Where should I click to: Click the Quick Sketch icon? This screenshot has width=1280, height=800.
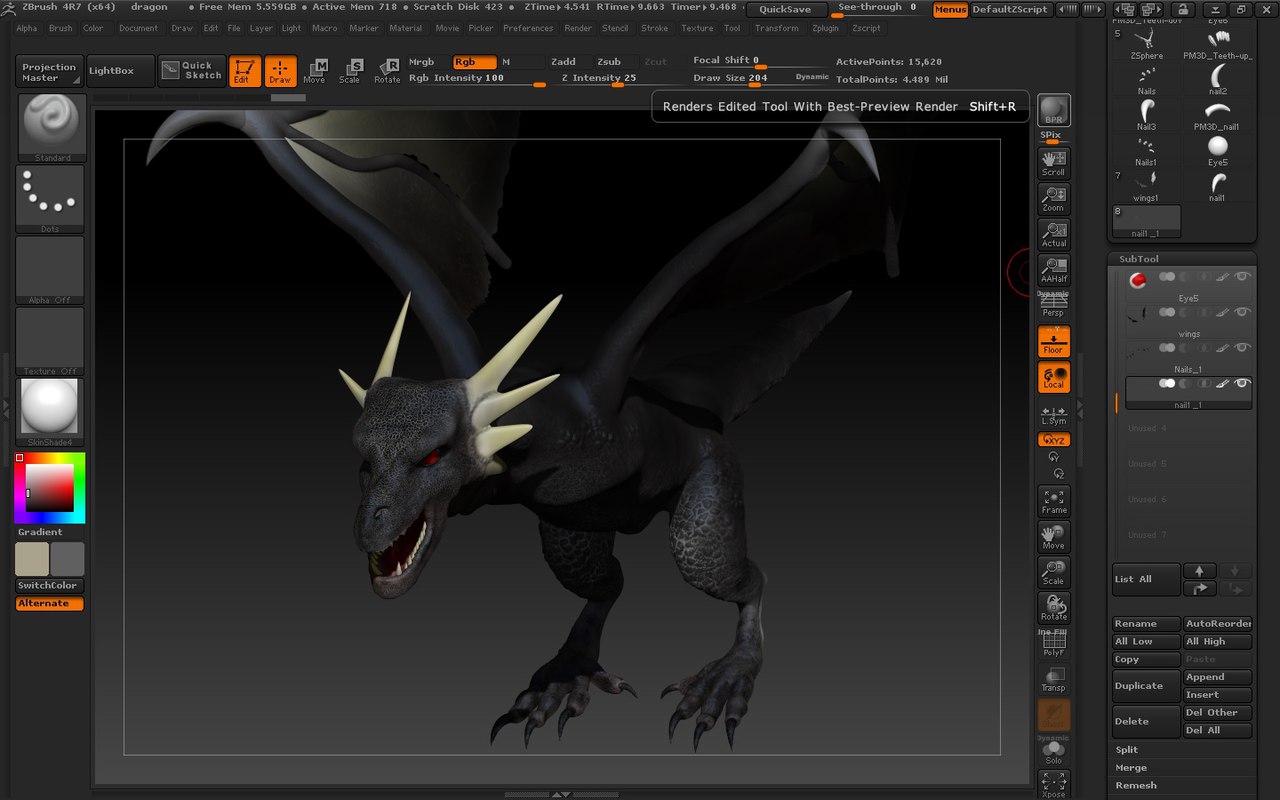click(192, 71)
